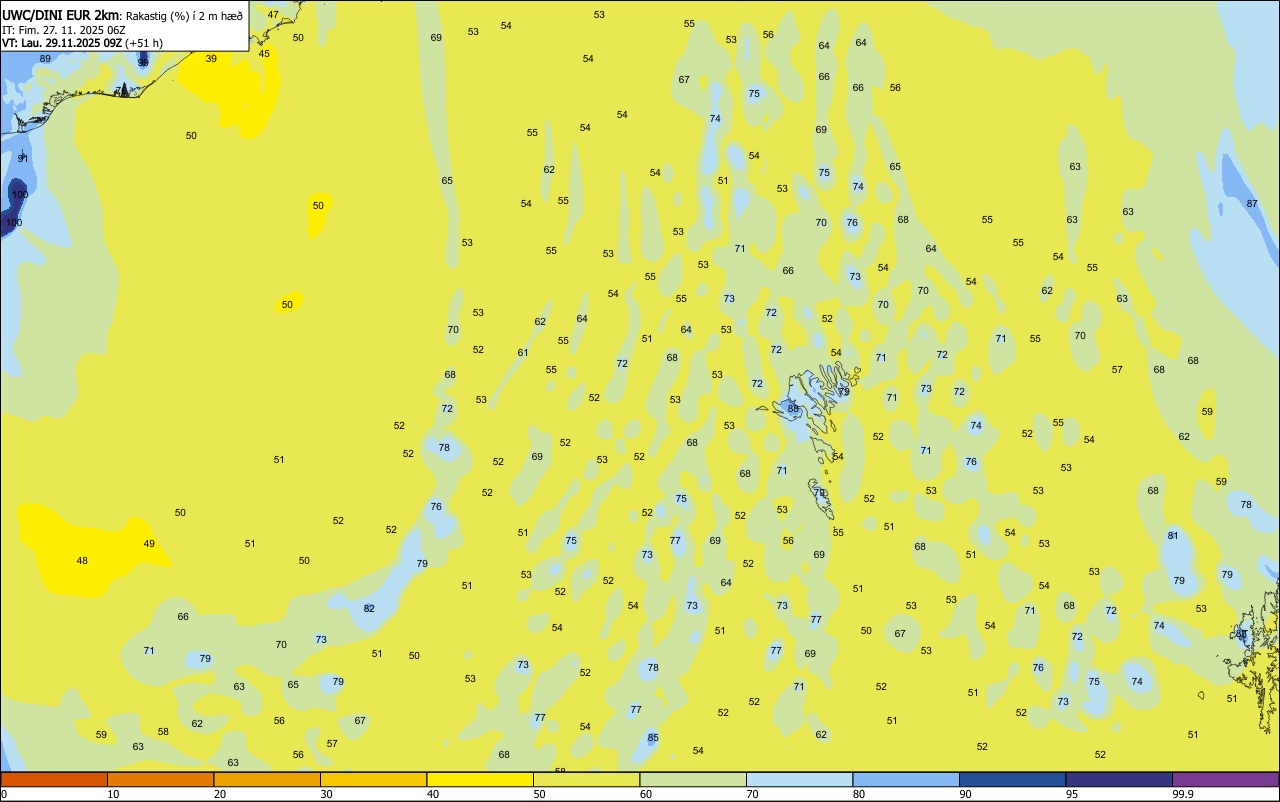Select the map value "91" in the blue area
The width and height of the screenshot is (1280, 802).
[x=23, y=159]
